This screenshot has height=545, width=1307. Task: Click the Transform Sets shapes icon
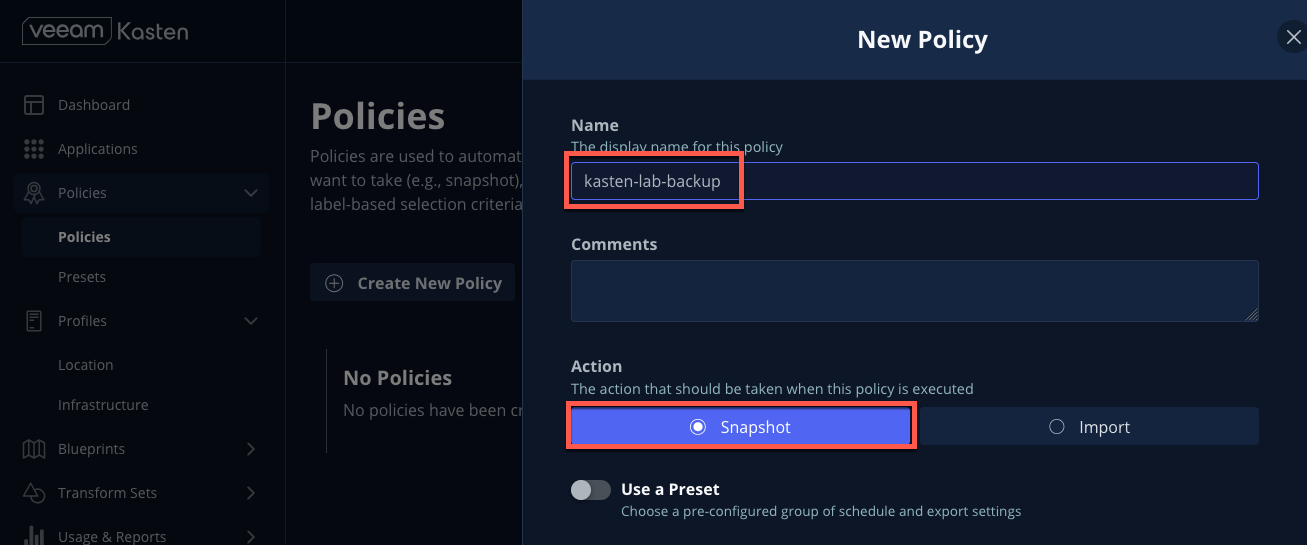point(34,493)
